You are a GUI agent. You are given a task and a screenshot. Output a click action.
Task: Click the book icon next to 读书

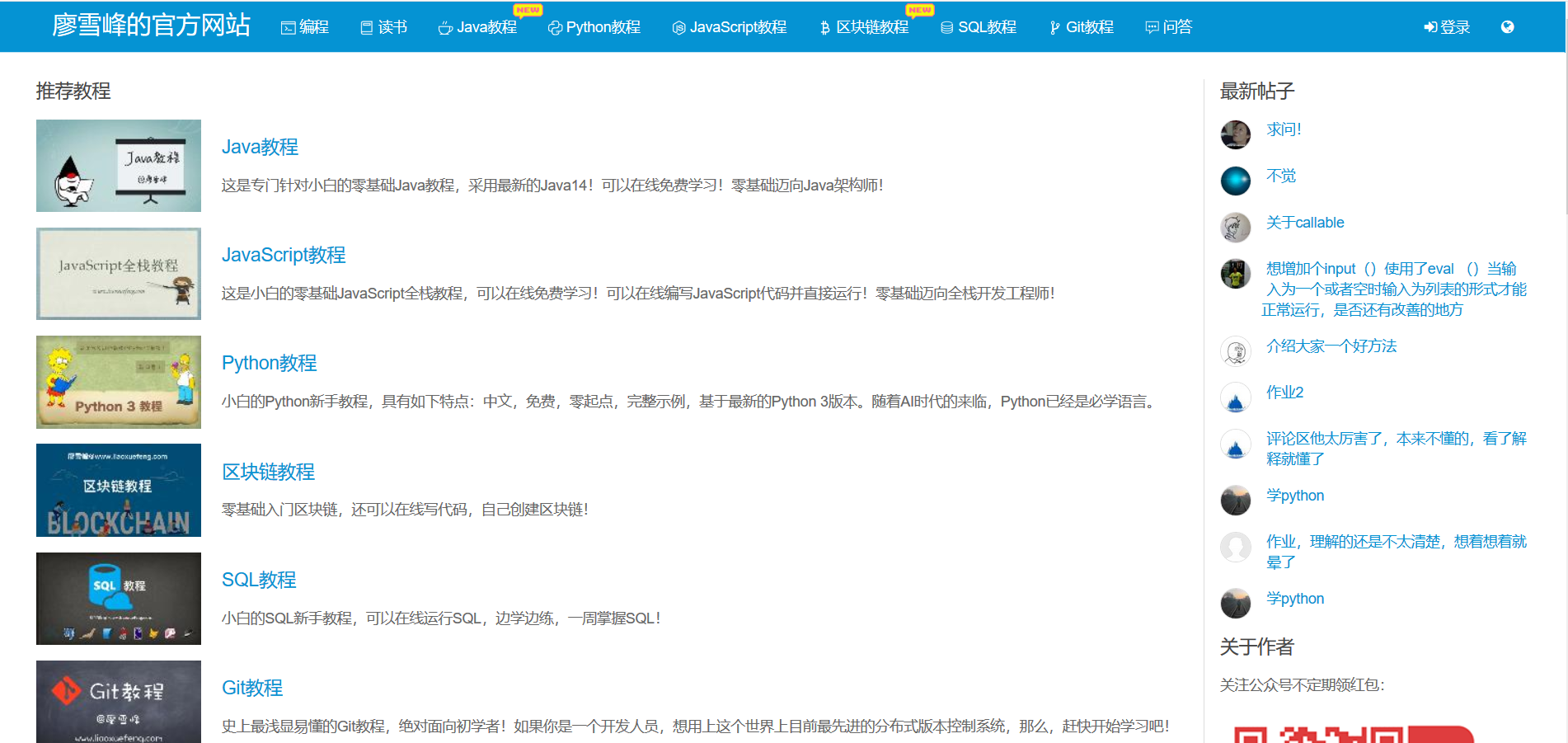tap(365, 27)
